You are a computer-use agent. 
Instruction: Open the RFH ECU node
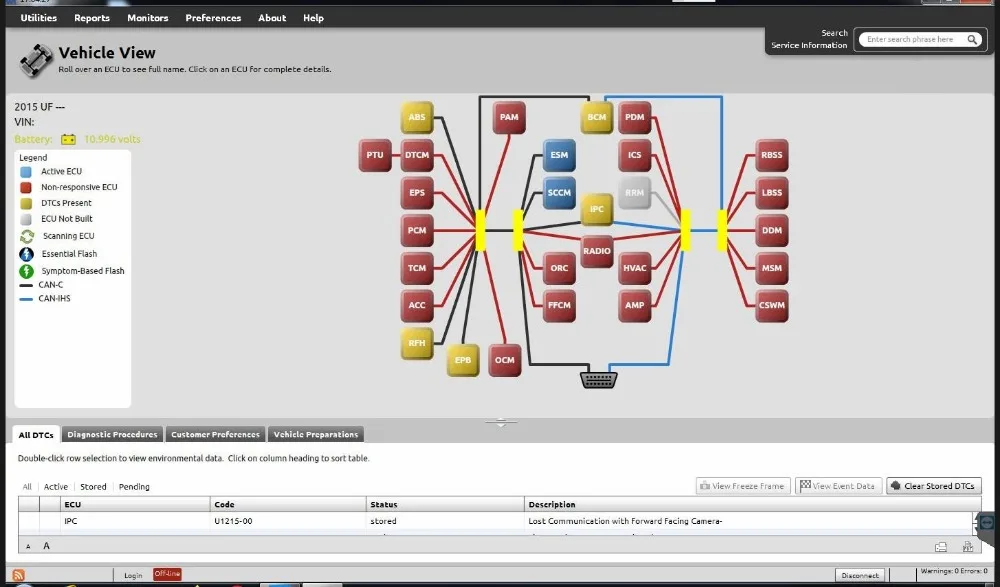(x=417, y=343)
